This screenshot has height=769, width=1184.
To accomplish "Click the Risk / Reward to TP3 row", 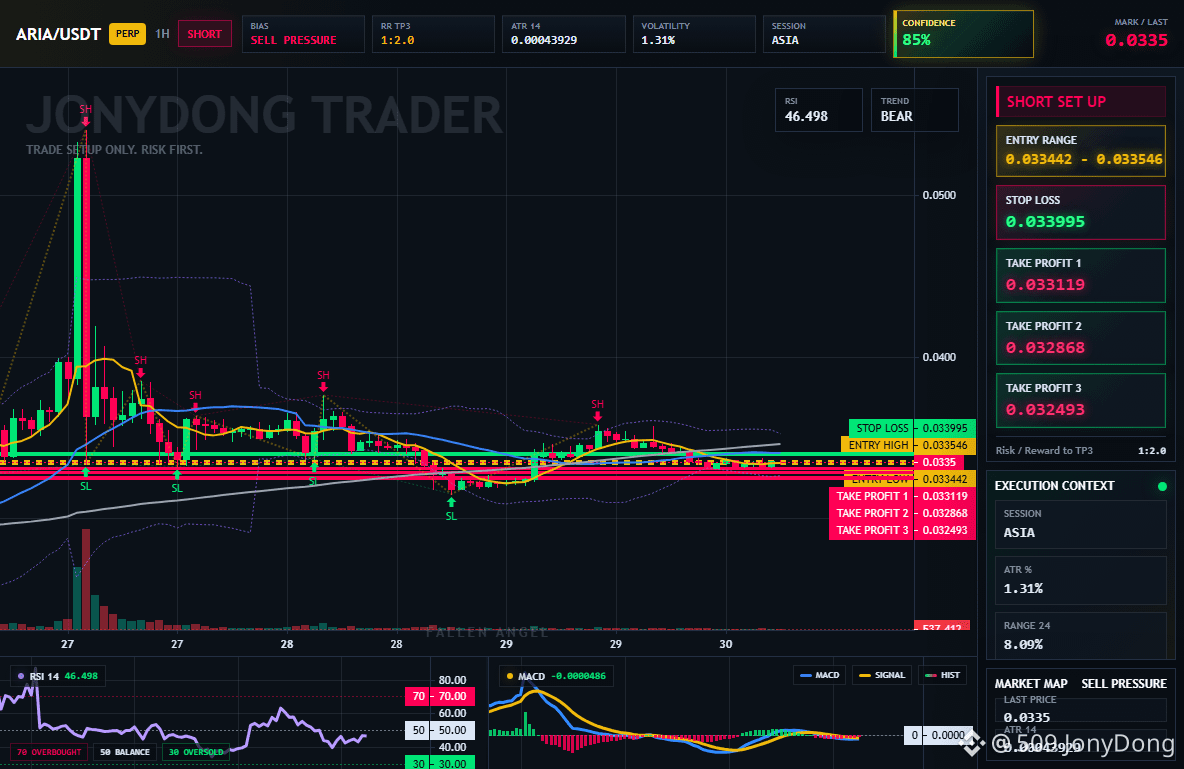I will pos(1081,450).
